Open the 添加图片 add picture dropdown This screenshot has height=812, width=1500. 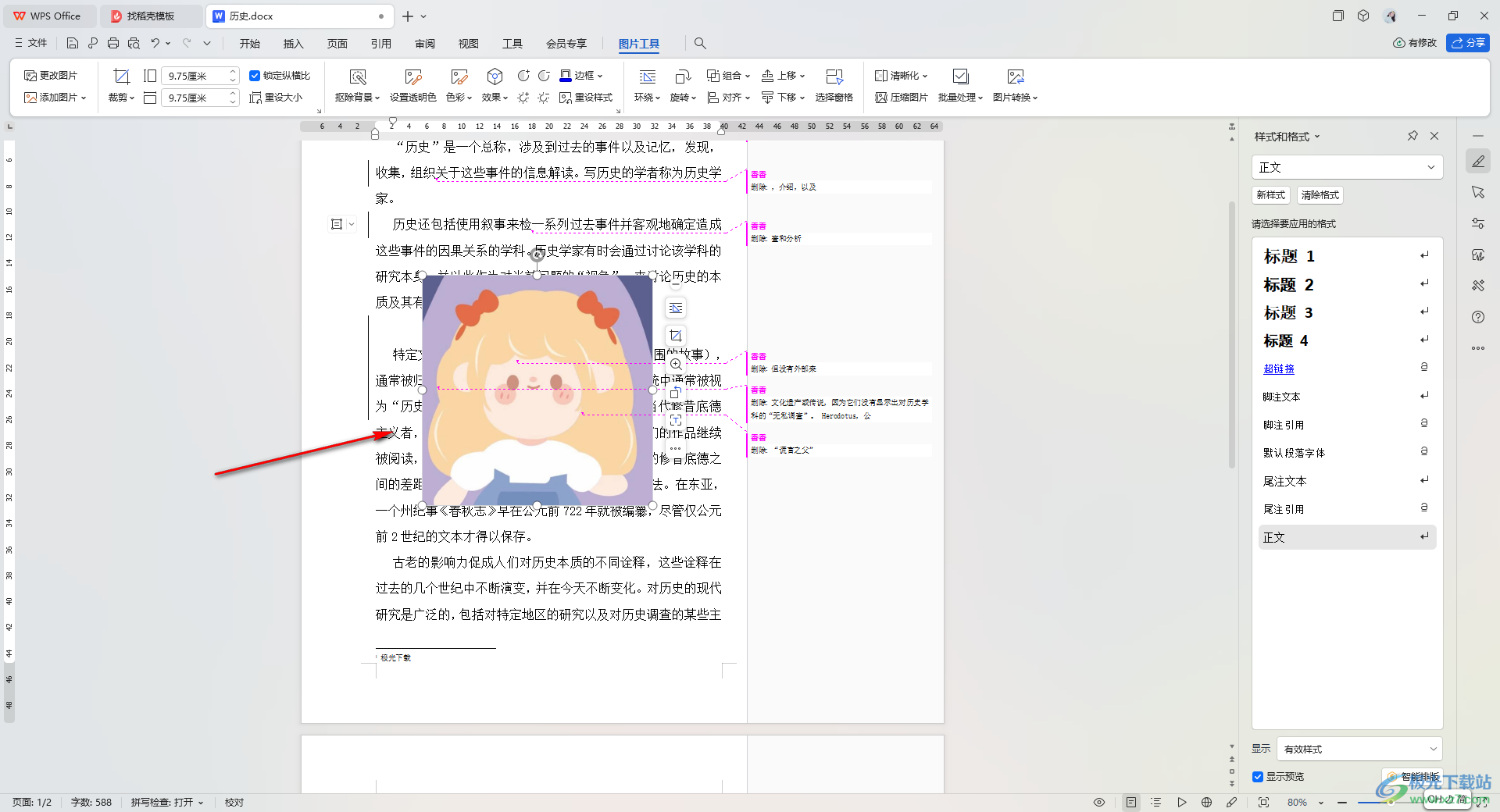[55, 98]
